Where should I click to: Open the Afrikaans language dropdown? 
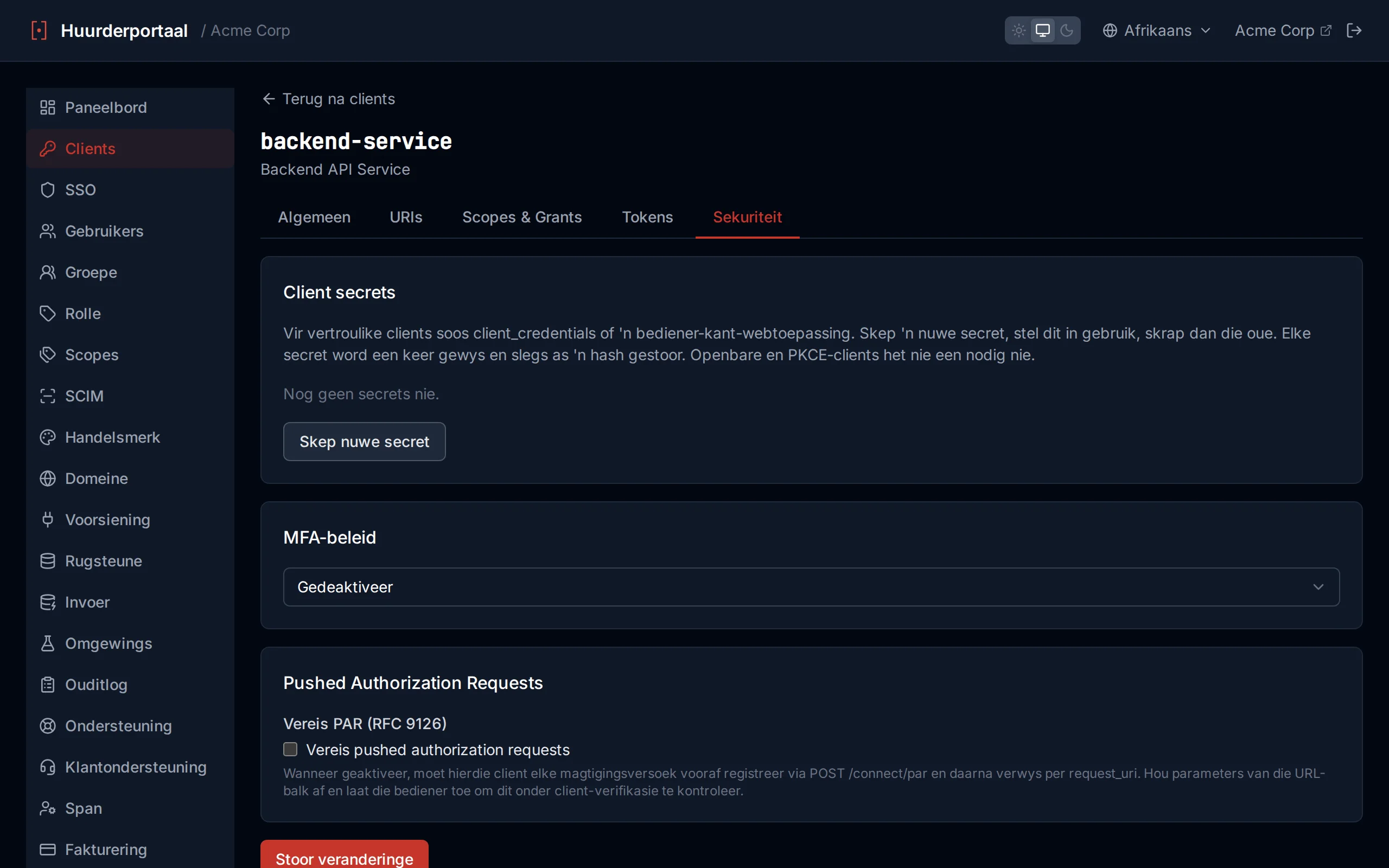coord(1157,30)
